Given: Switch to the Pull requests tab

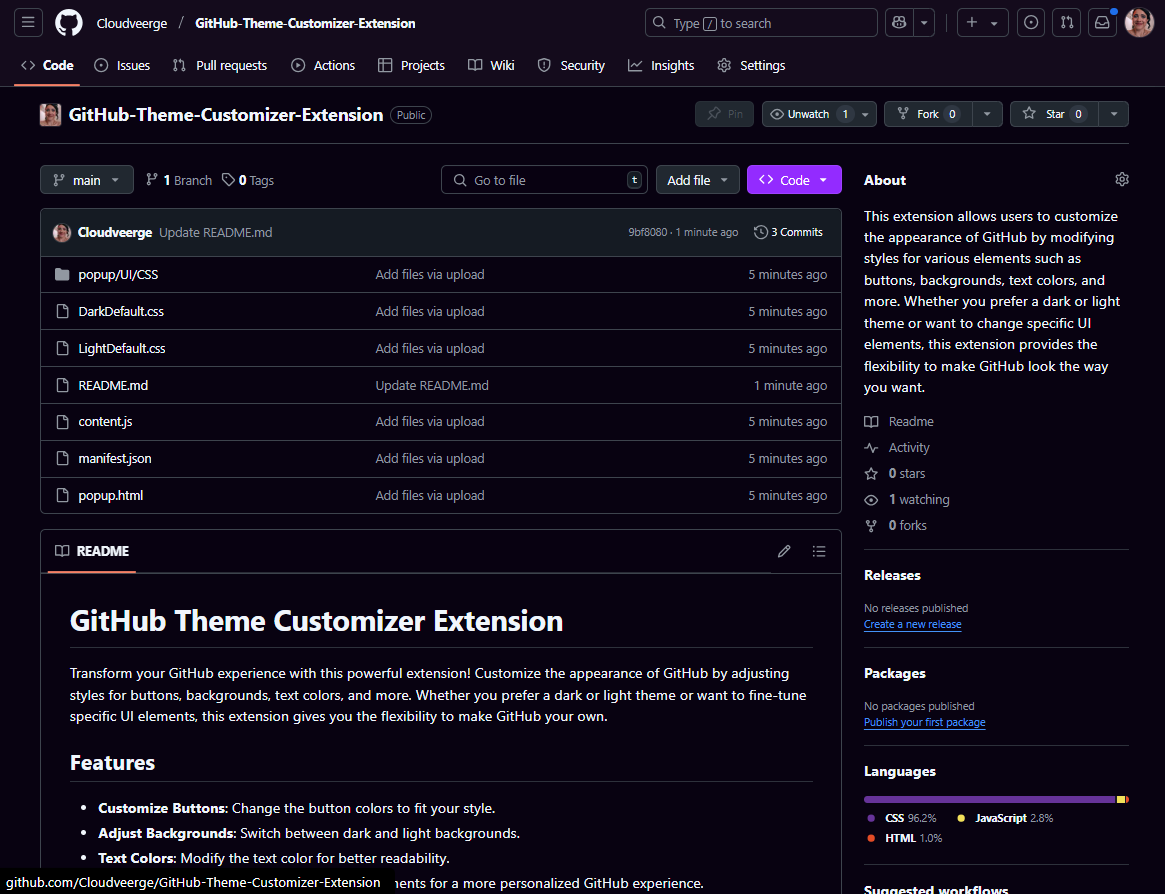Looking at the screenshot, I should pos(219,65).
